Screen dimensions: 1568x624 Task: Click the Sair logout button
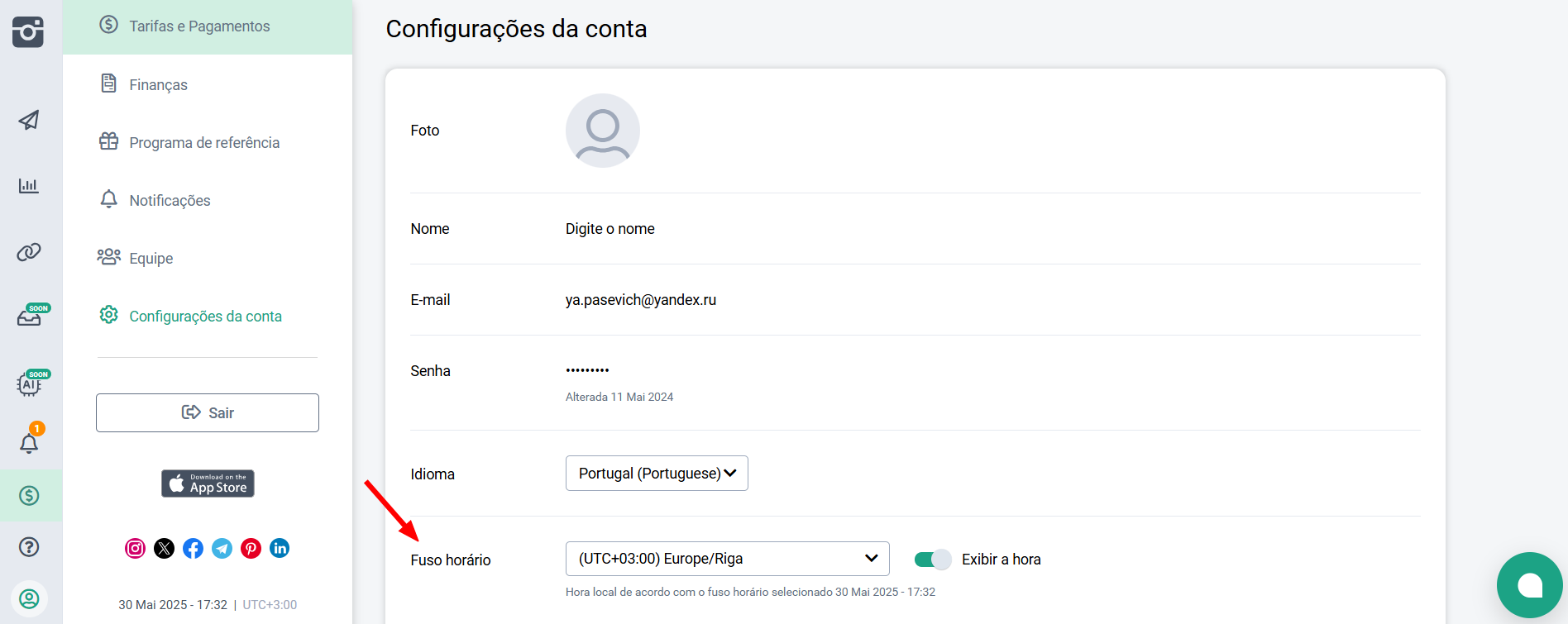[x=208, y=412]
